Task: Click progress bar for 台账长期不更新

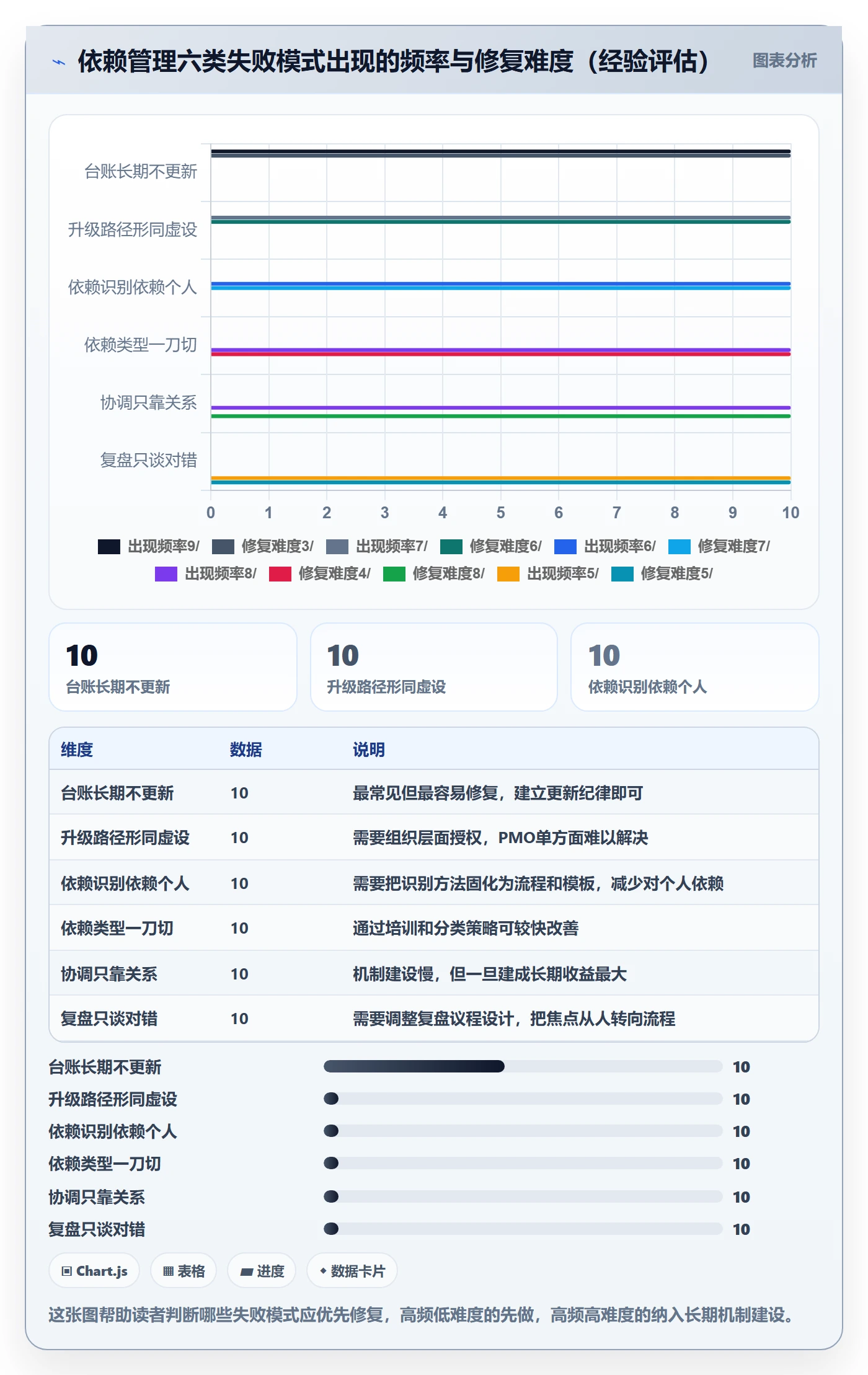Action: [523, 1066]
